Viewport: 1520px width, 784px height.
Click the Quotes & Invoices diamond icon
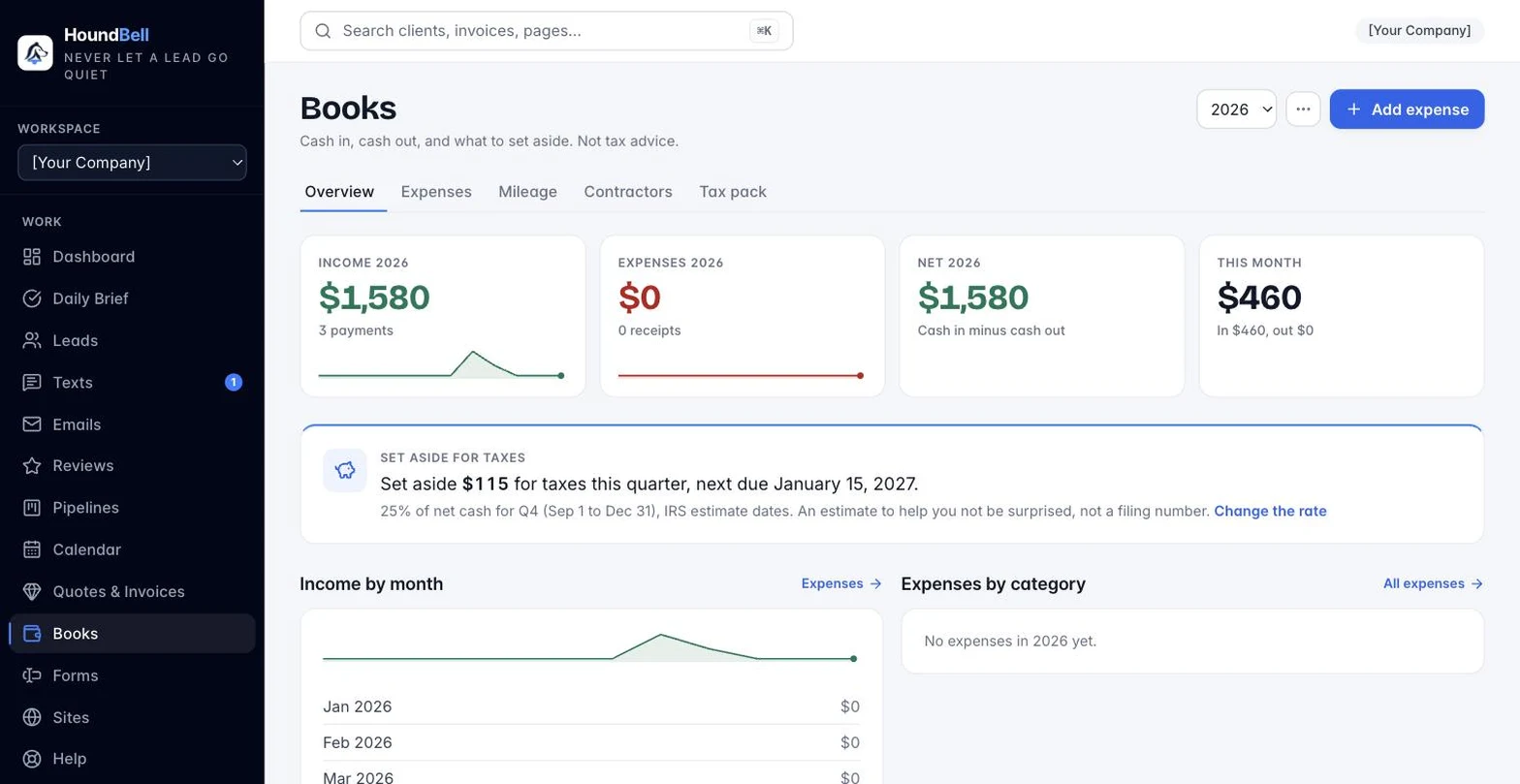32,591
